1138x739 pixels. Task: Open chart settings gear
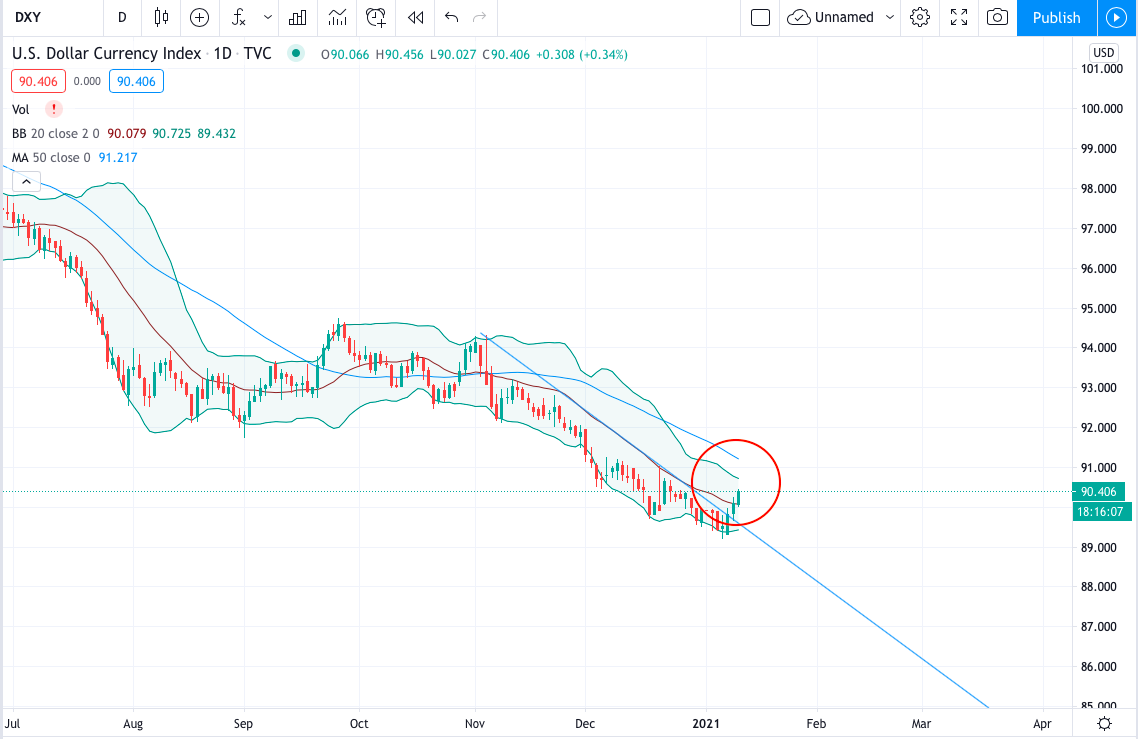click(920, 18)
